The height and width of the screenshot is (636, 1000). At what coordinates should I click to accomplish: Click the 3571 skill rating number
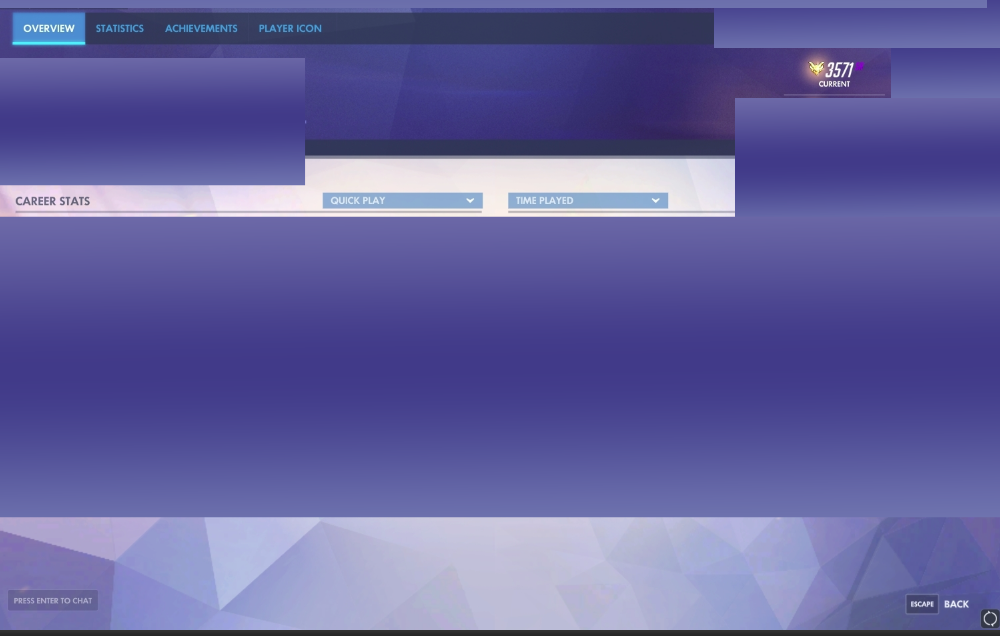click(840, 70)
